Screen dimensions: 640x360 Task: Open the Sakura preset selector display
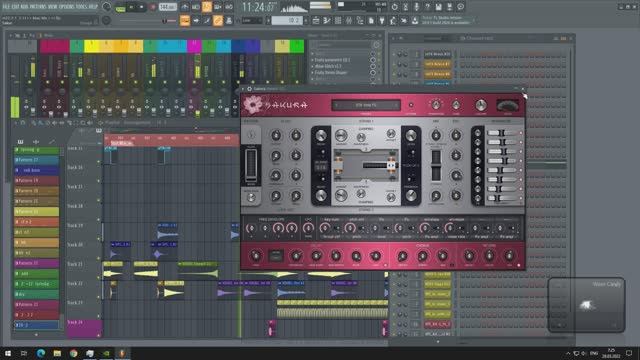click(366, 105)
